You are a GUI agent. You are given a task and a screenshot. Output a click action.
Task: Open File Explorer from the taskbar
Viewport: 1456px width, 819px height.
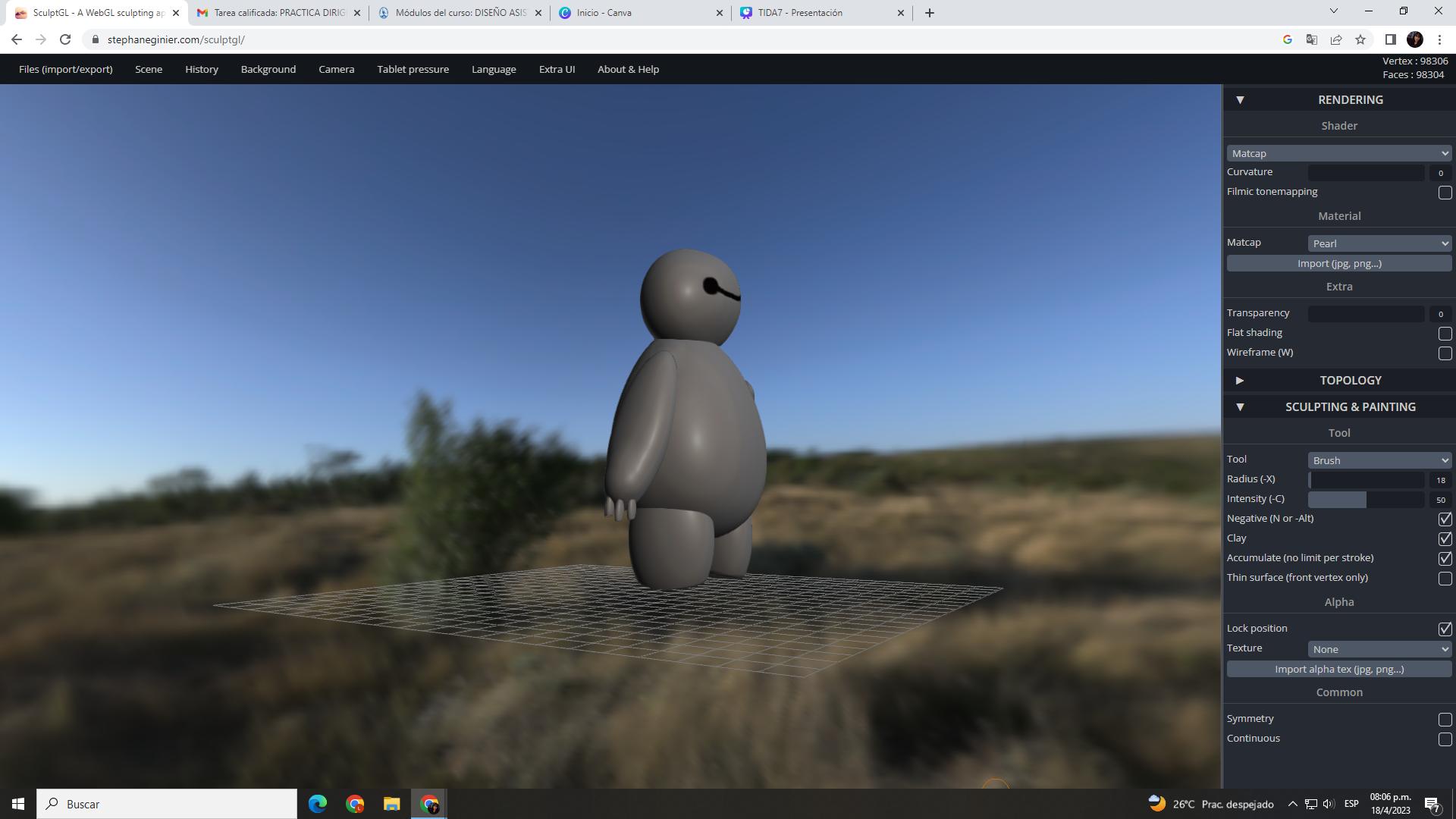pos(391,804)
